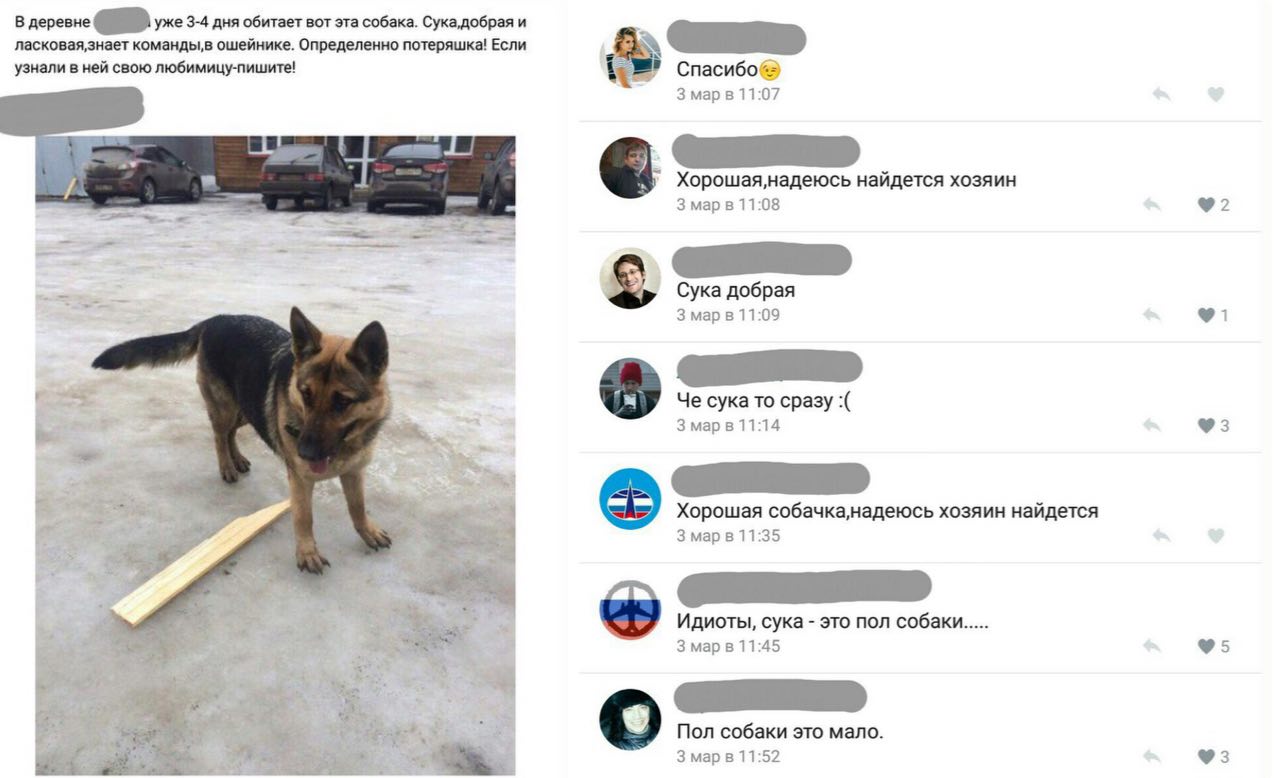Image resolution: width=1280 pixels, height=778 pixels.
Task: Open the "3 мар в 11:52" timestamp link
Action: click(728, 757)
